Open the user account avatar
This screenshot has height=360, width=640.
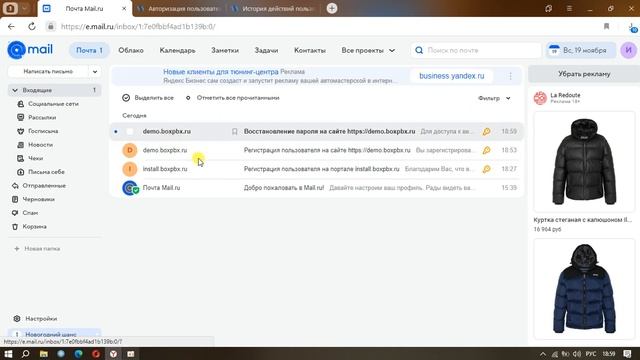tap(628, 50)
